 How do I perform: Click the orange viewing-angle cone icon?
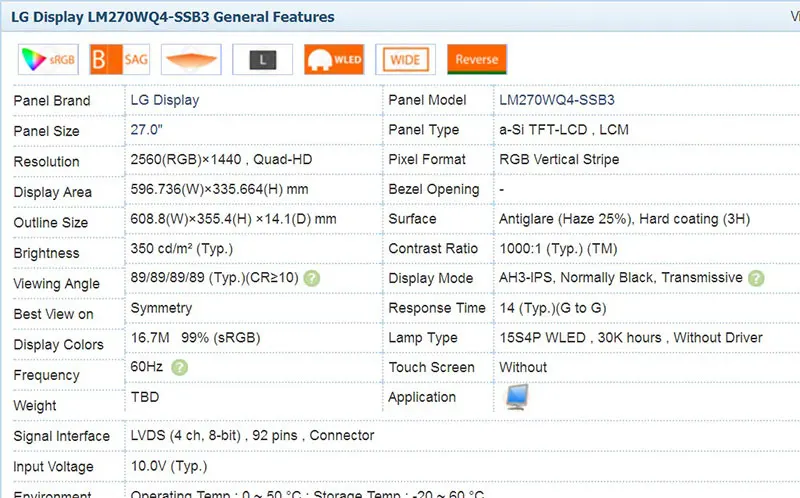point(191,60)
